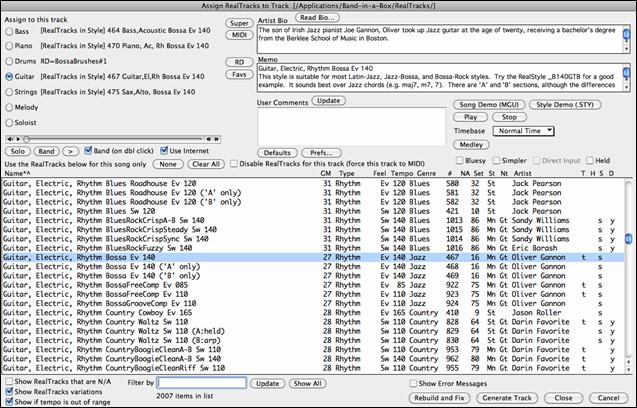Enable Show Error Messages checkbox
The image size is (637, 408).
pos(413,384)
